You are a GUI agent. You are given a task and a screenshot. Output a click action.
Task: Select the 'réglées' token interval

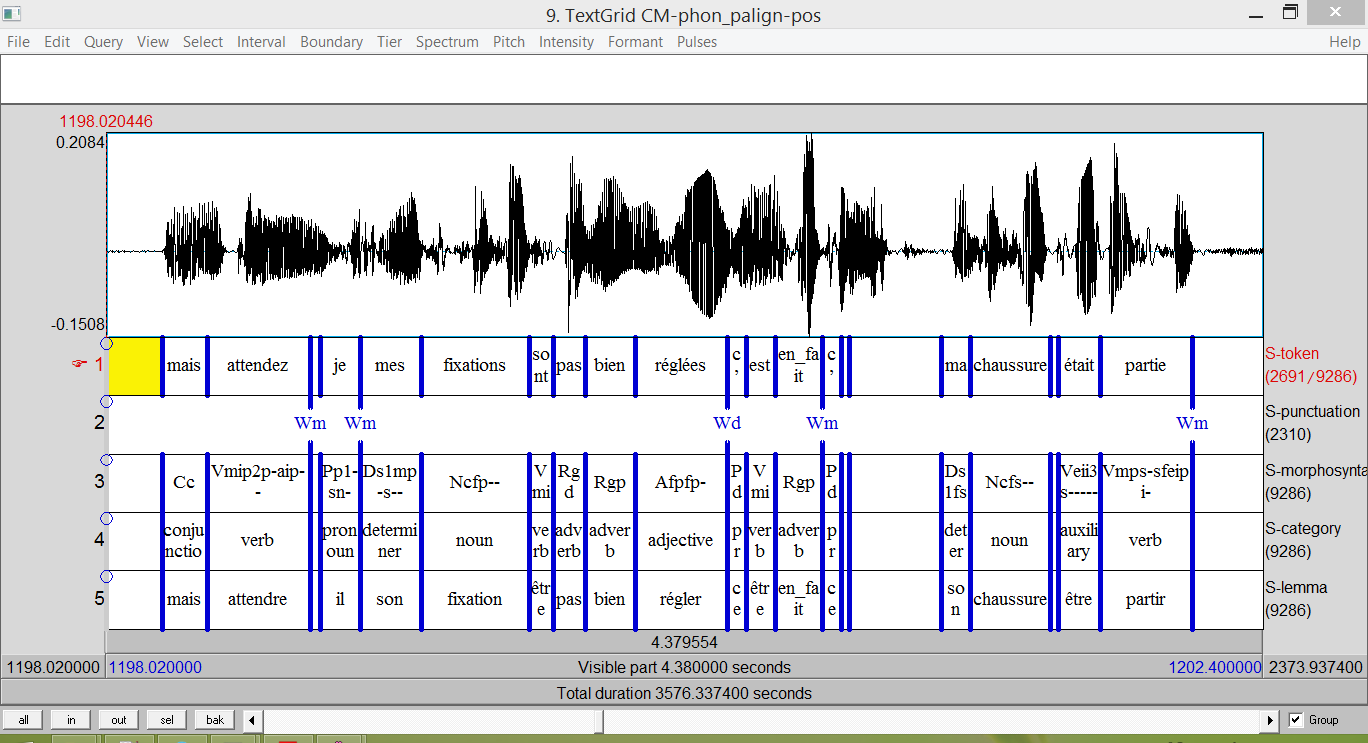pos(679,366)
